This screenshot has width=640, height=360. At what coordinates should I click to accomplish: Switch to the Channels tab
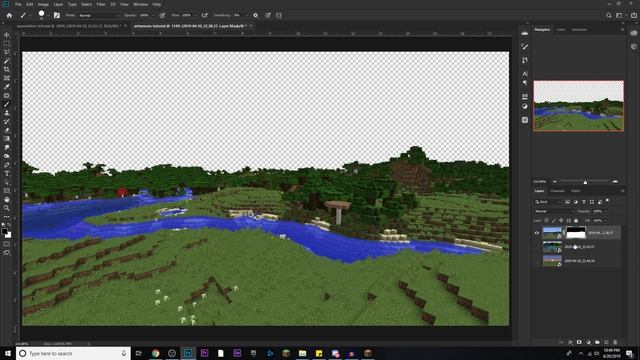pyautogui.click(x=557, y=191)
